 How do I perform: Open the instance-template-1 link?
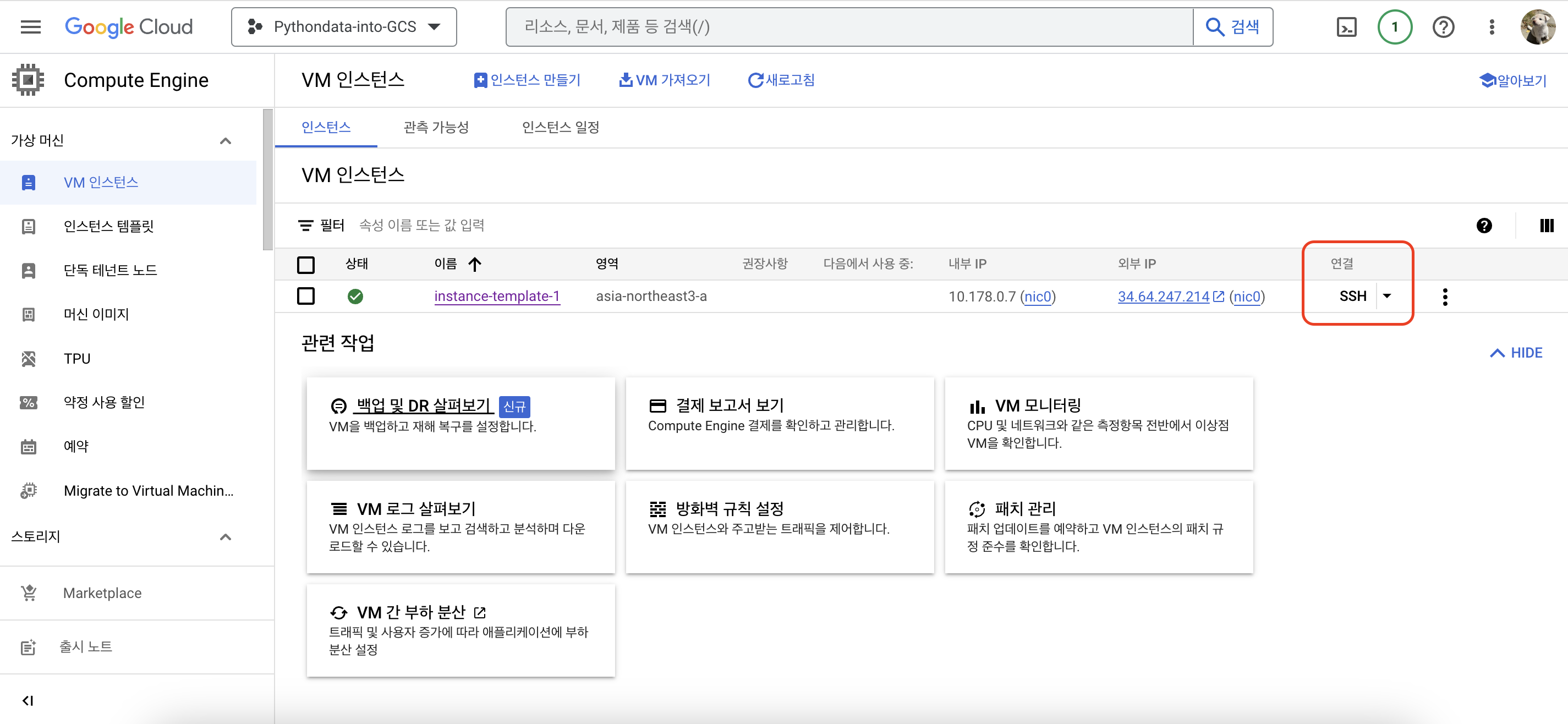click(496, 297)
